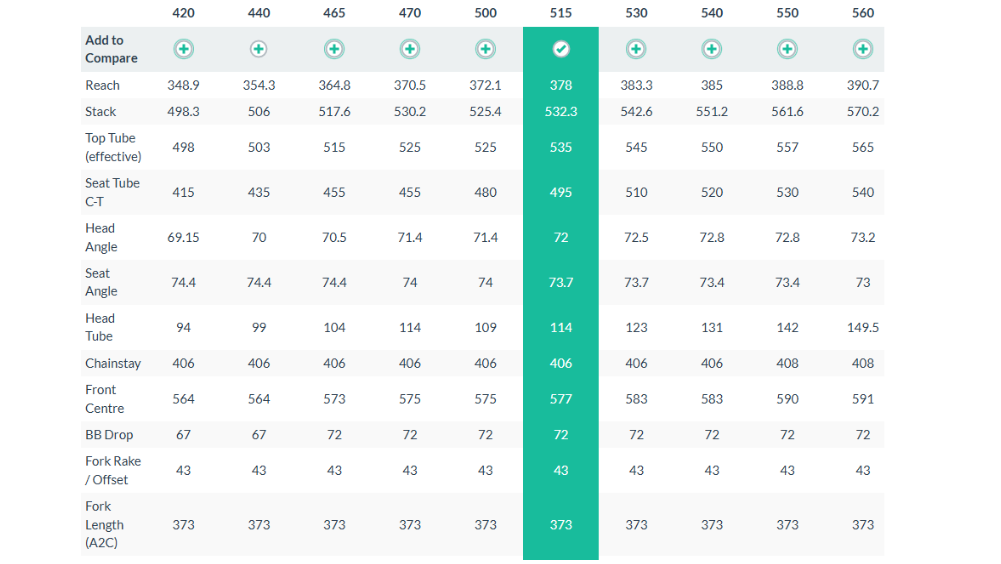The image size is (1001, 564).
Task: Select the highlighted Stack value 532.3
Action: [x=561, y=111]
